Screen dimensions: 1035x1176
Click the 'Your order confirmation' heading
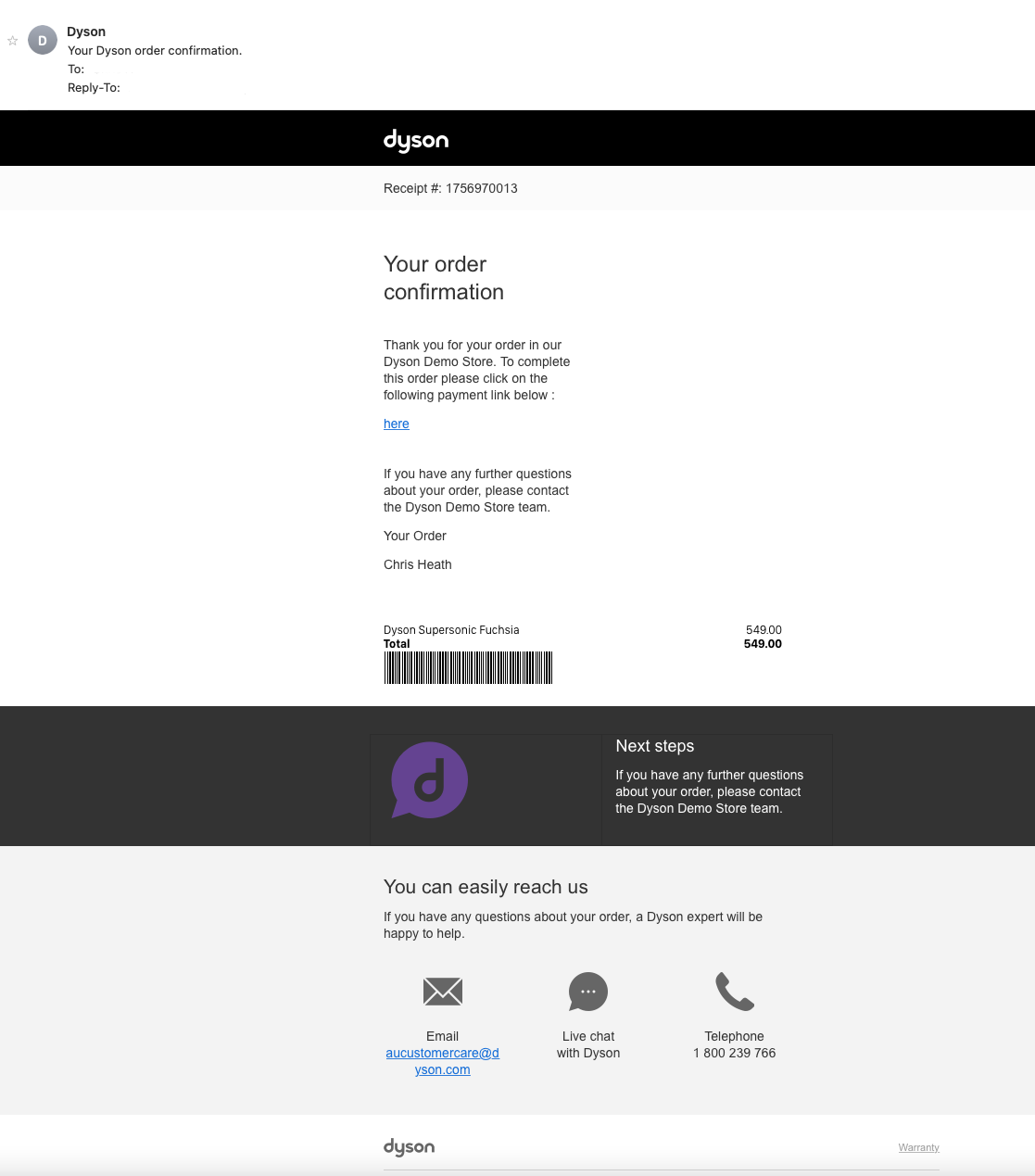pos(444,278)
